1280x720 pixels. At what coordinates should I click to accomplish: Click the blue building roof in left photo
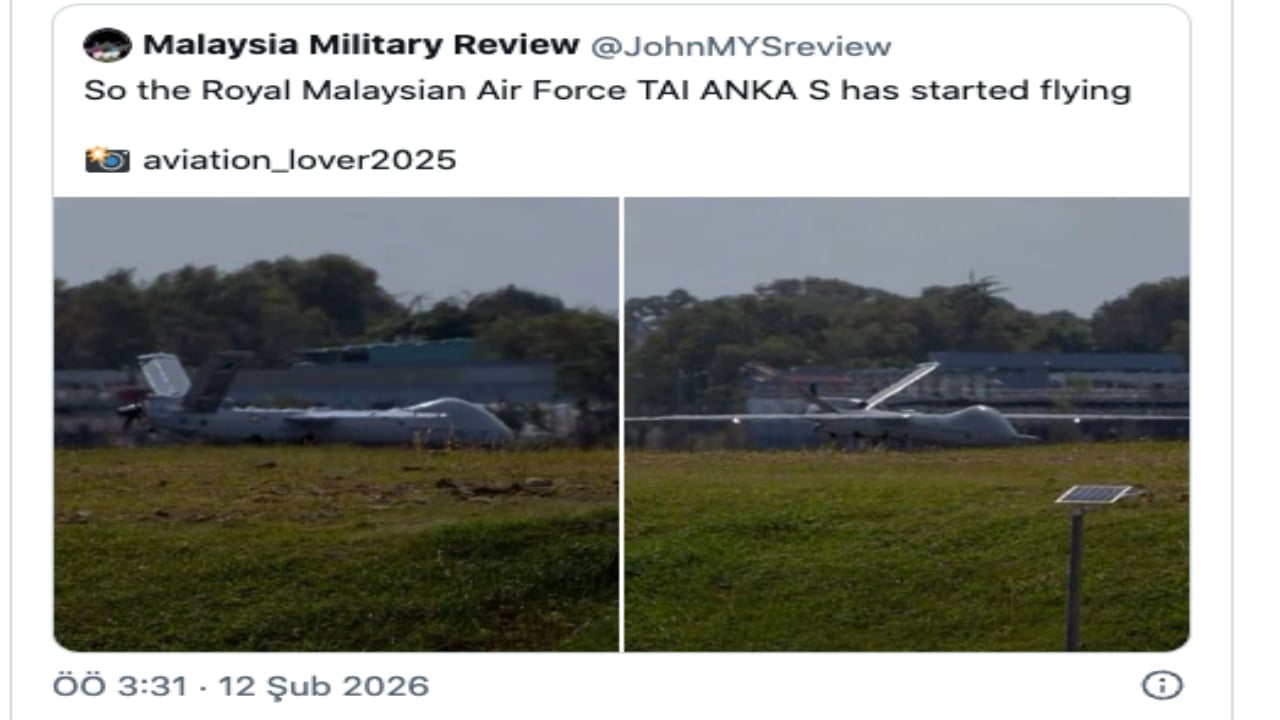388,351
